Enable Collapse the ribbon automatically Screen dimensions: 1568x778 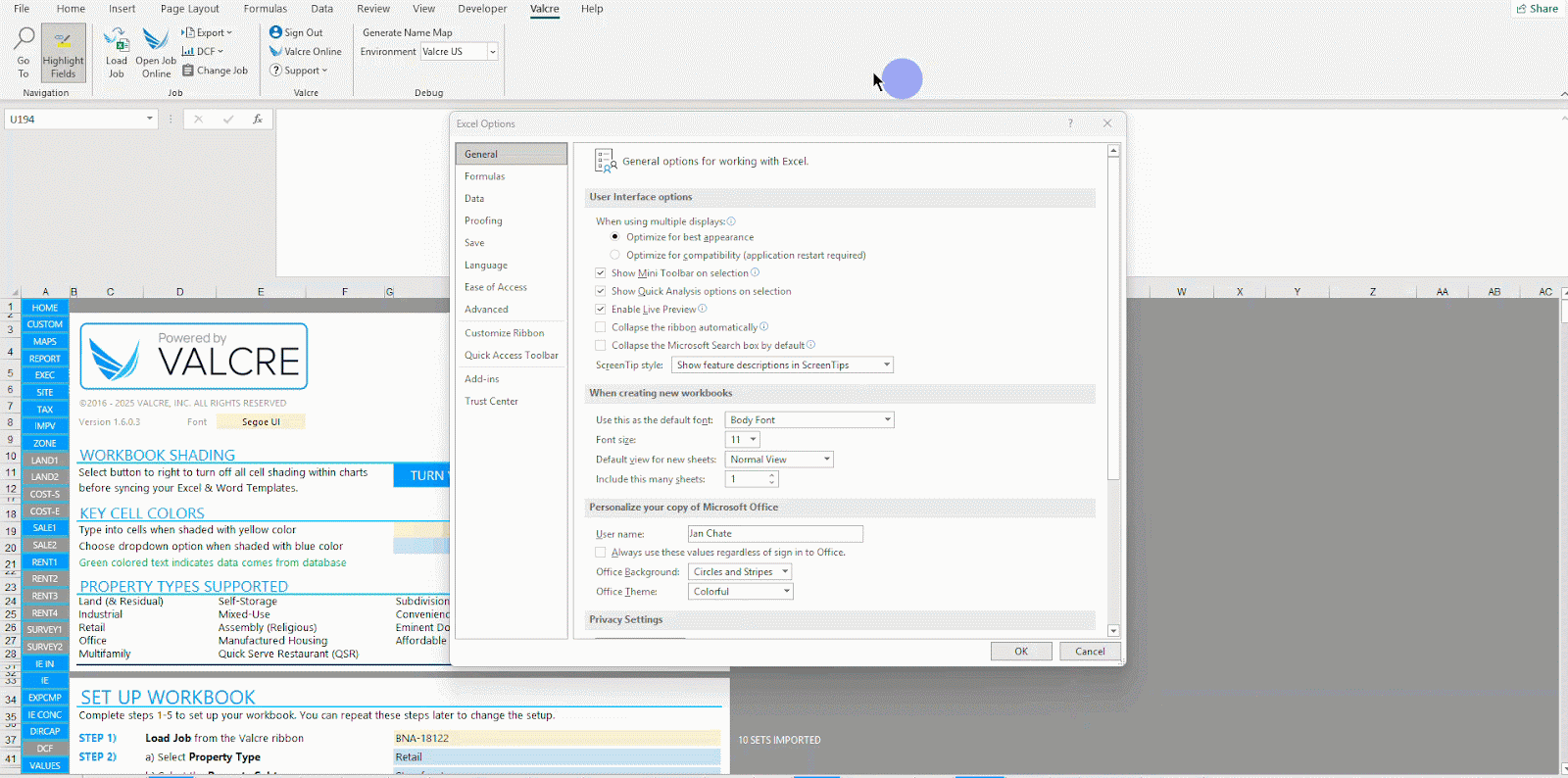pos(601,327)
